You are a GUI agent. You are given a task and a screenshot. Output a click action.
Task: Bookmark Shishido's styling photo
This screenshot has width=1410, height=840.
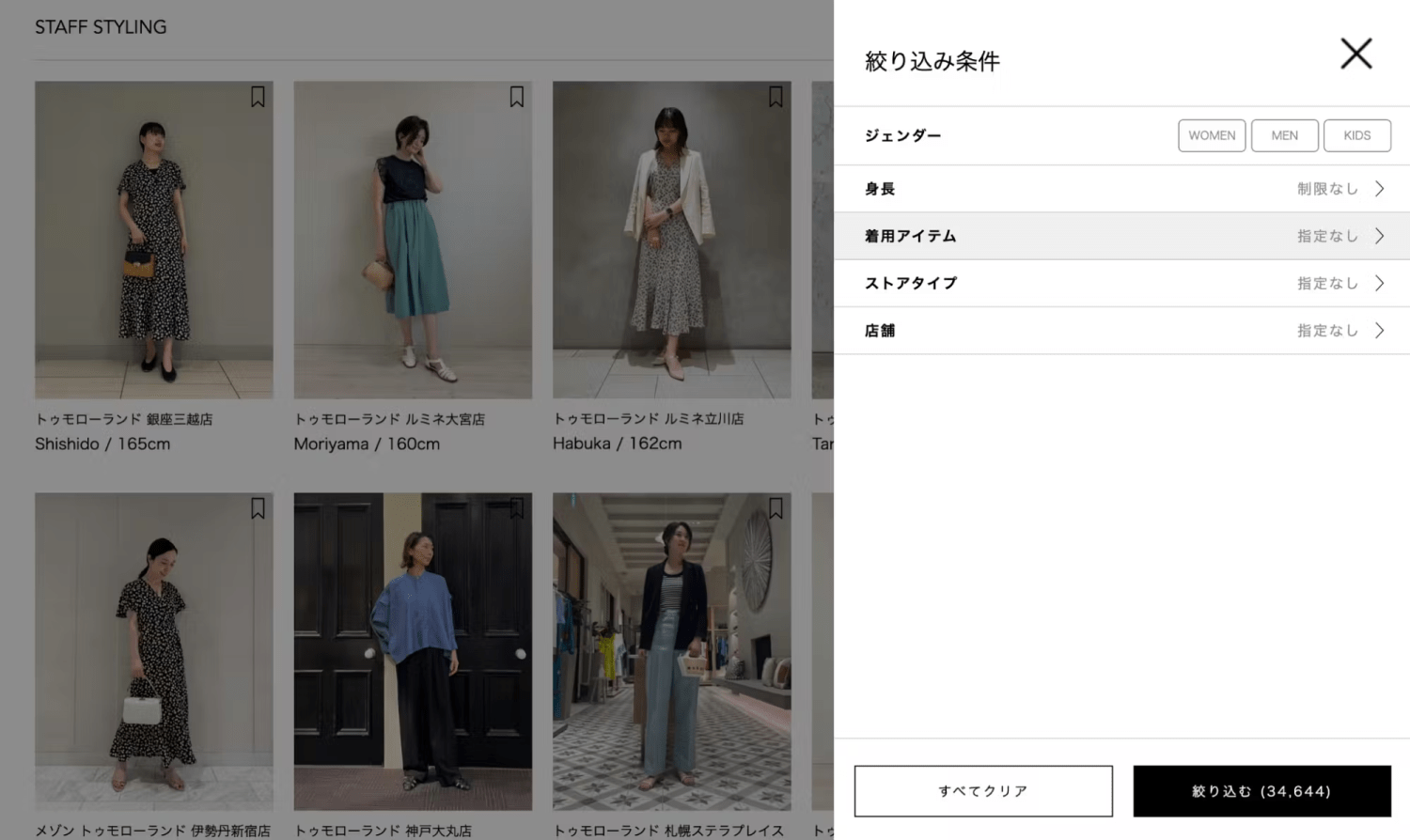[x=258, y=97]
